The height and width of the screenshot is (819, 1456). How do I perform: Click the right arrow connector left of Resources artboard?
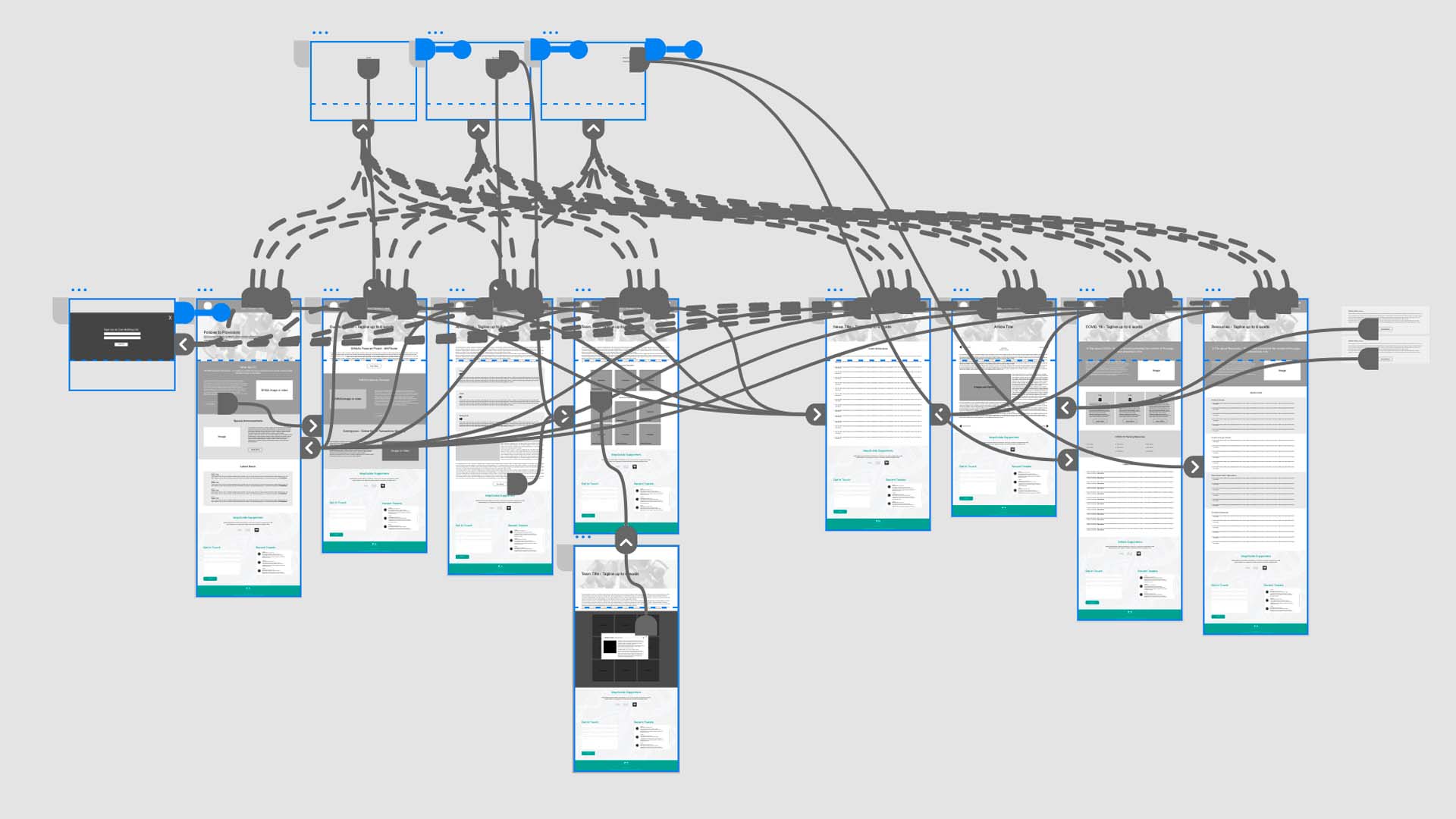(x=1194, y=466)
